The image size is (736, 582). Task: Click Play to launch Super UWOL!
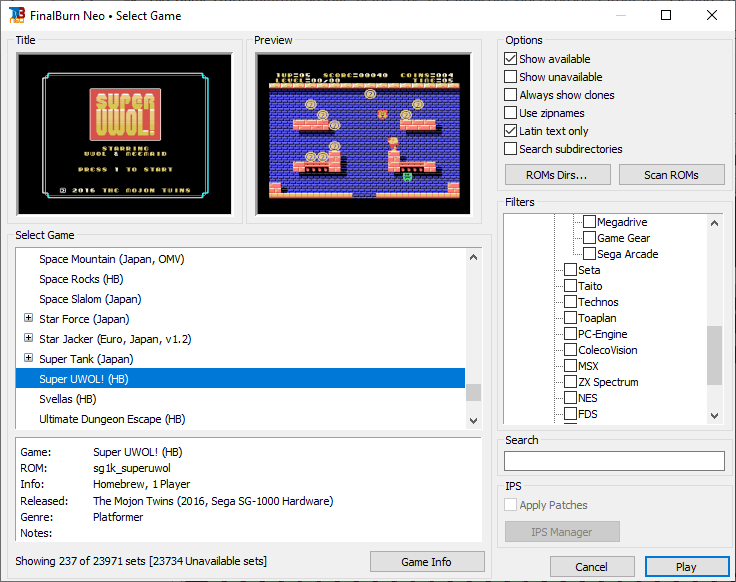pos(687,567)
